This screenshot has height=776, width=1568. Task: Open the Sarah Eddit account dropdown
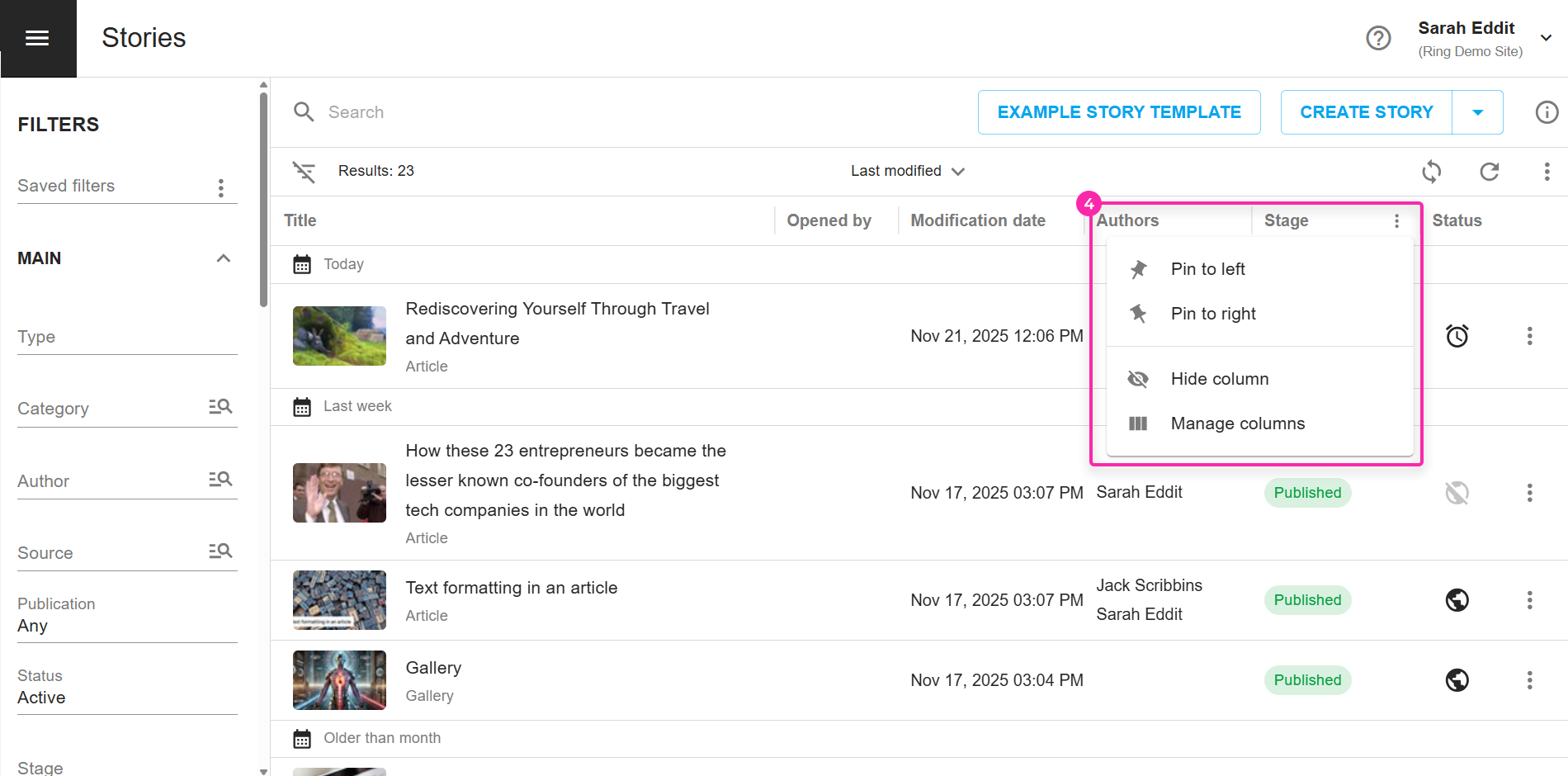(1546, 38)
